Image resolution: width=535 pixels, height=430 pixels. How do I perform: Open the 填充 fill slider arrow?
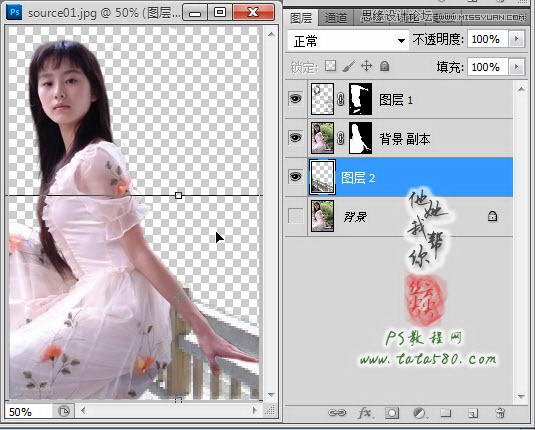[516, 66]
